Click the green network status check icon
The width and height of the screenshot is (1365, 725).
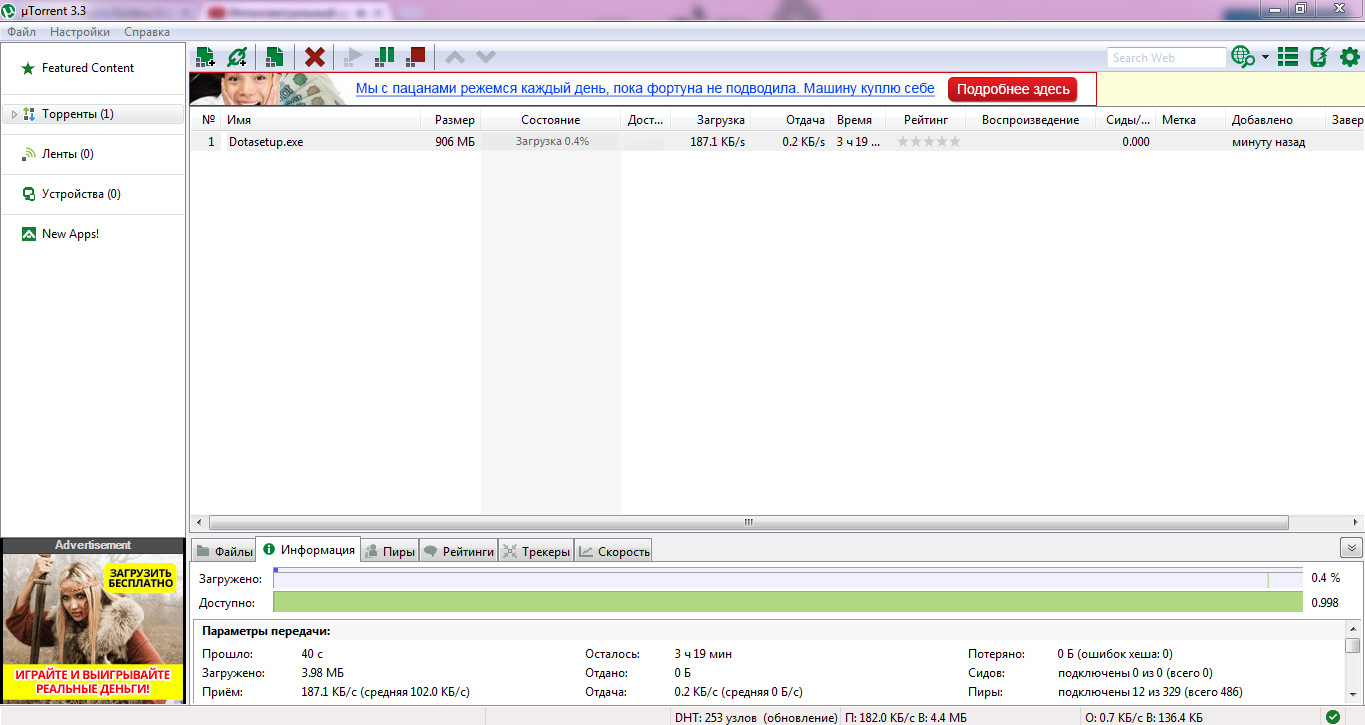[1333, 717]
